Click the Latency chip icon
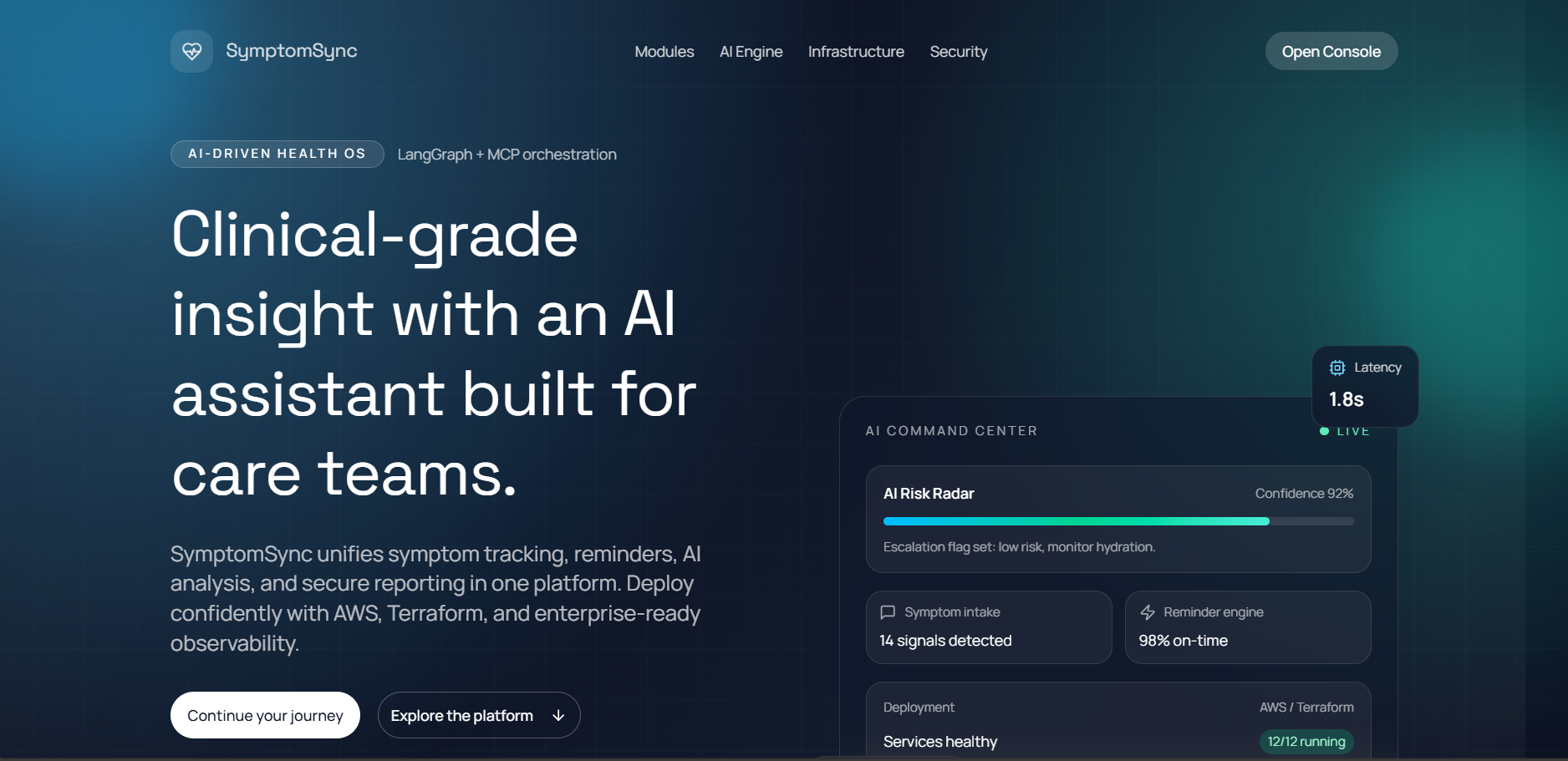1568x761 pixels. point(1337,368)
